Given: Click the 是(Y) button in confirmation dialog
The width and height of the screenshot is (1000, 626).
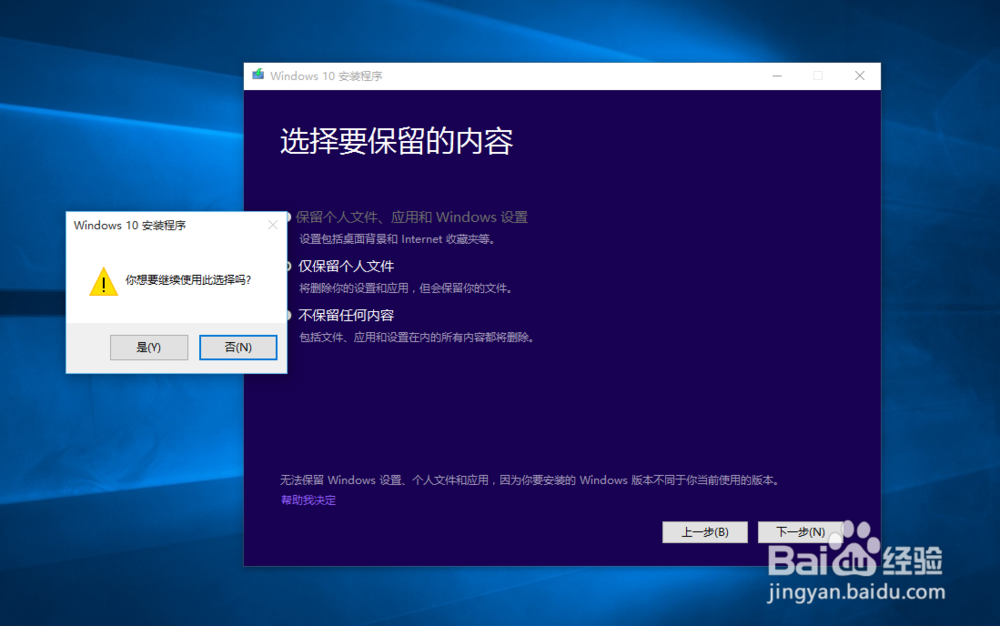Looking at the screenshot, I should (x=149, y=347).
